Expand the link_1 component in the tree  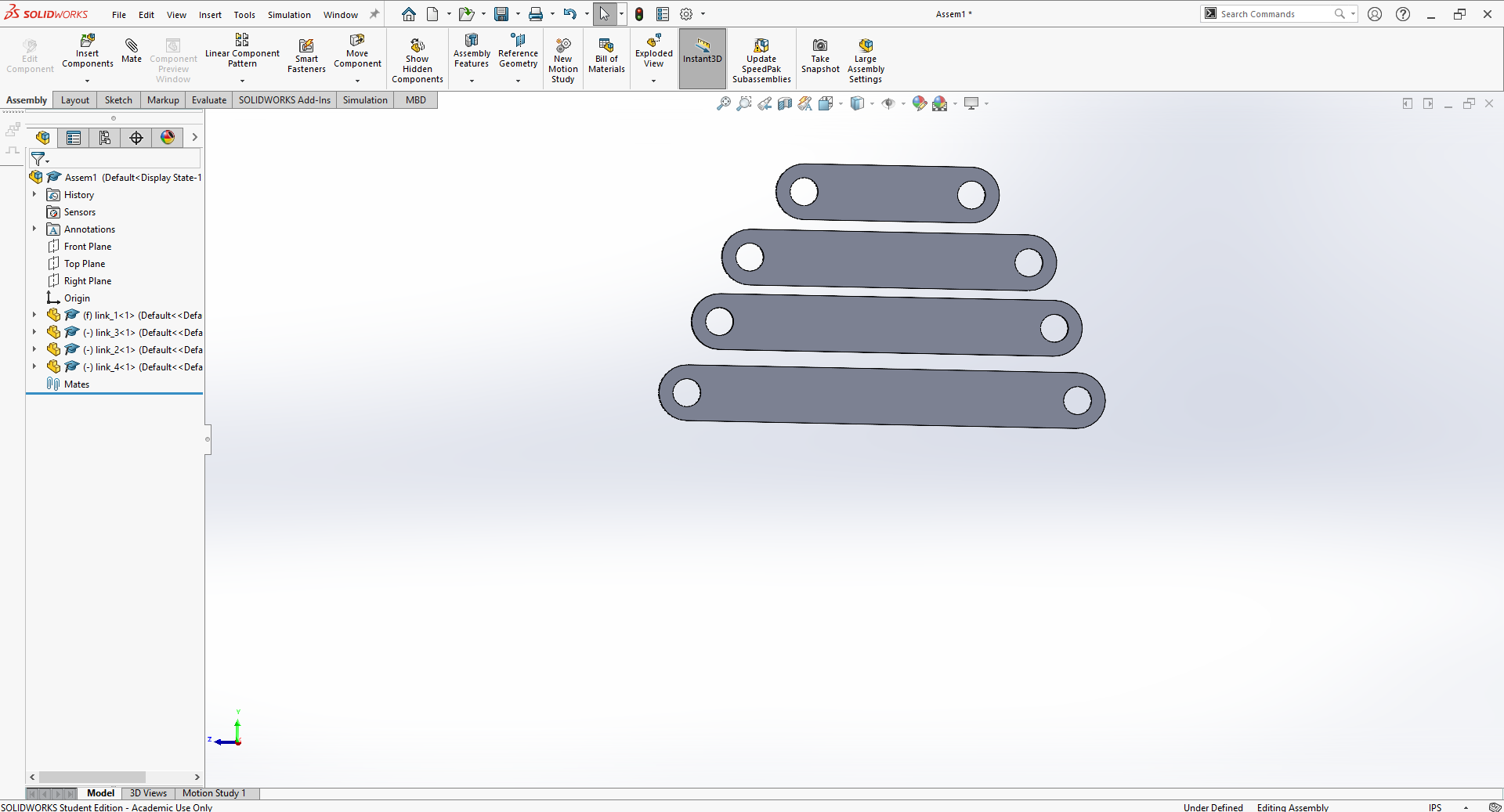point(34,315)
